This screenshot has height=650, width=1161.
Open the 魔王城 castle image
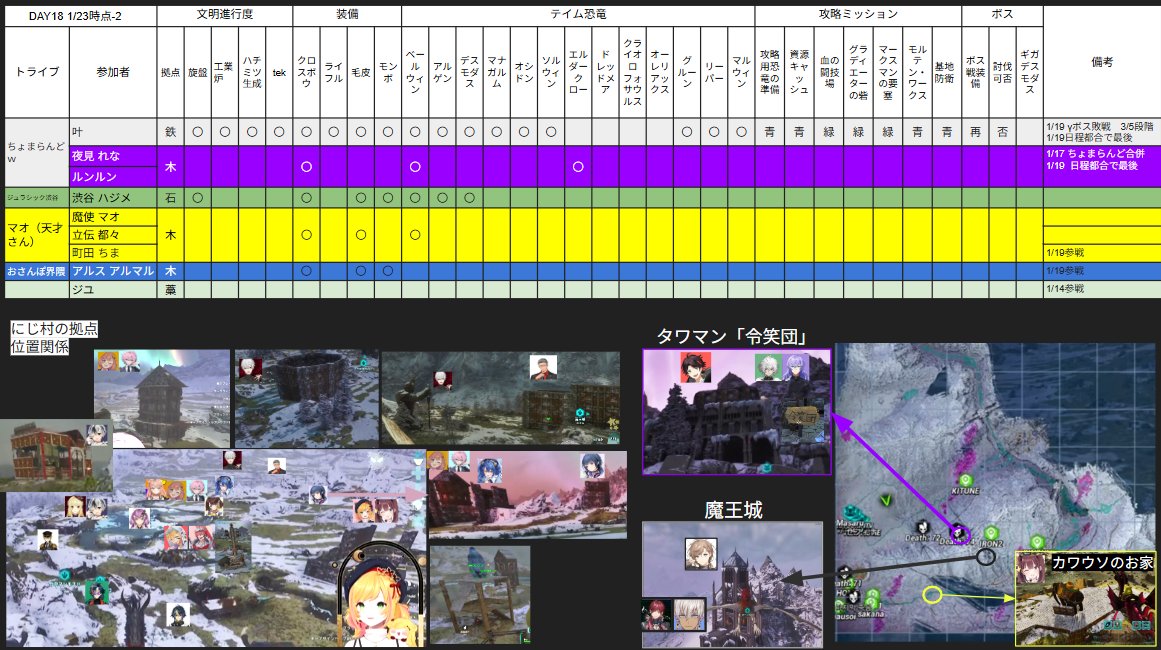click(x=732, y=585)
